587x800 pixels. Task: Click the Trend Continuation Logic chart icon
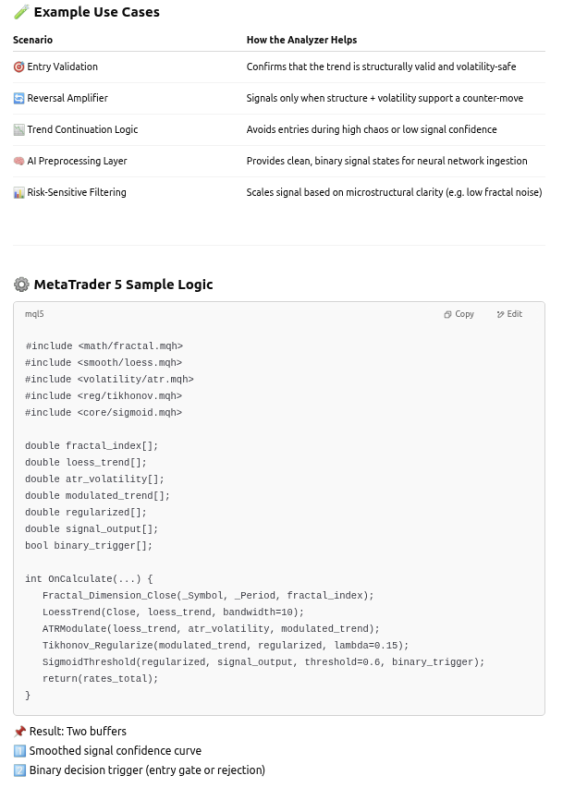[18, 129]
